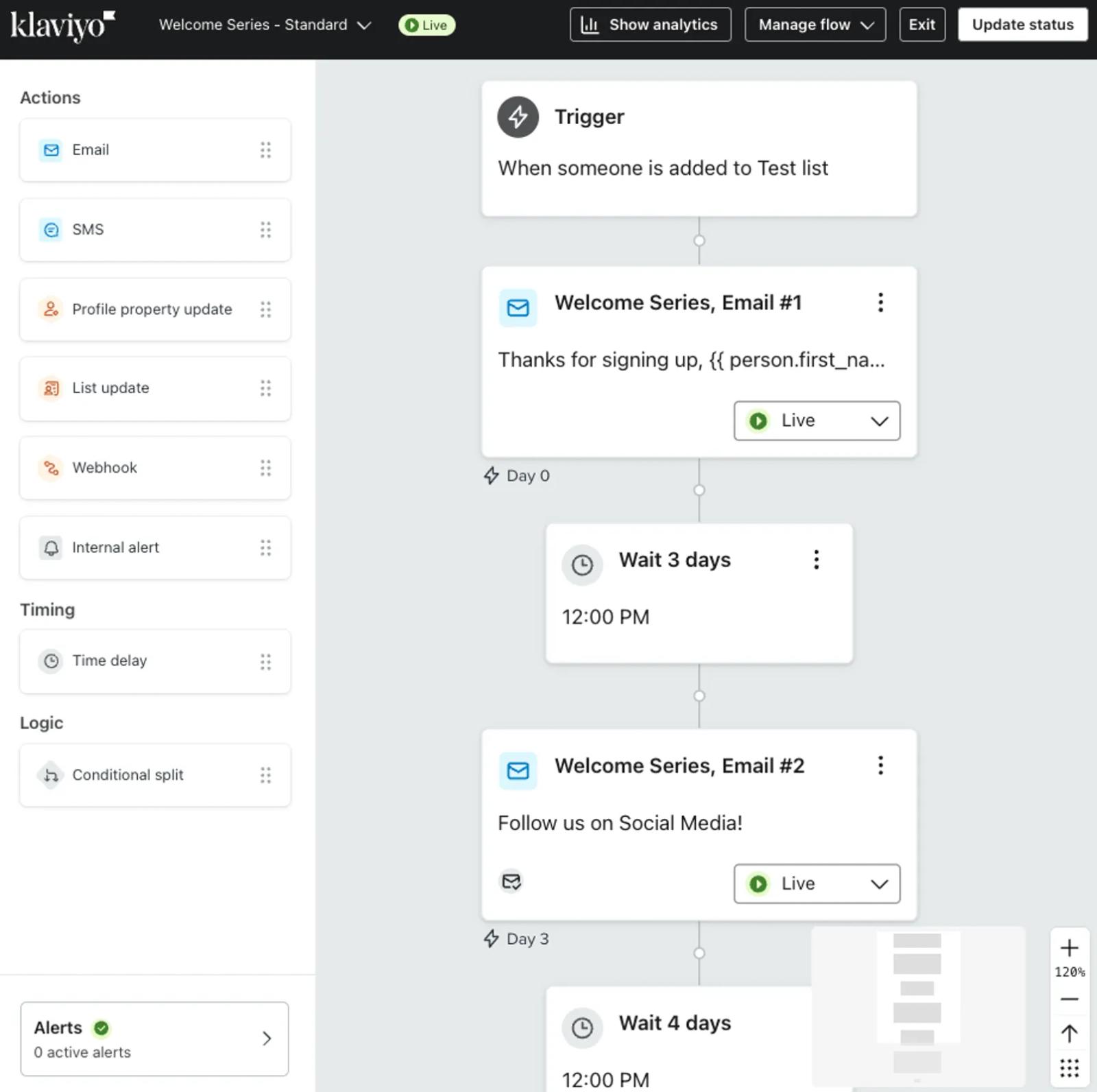Click the List update drag handle
Viewport: 1097px width, 1092px height.
click(265, 388)
